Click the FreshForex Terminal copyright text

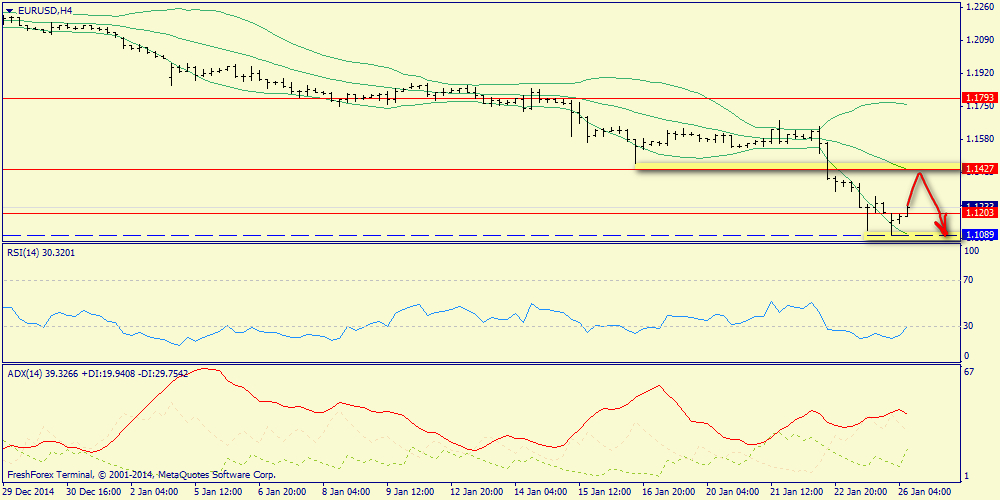(140, 475)
